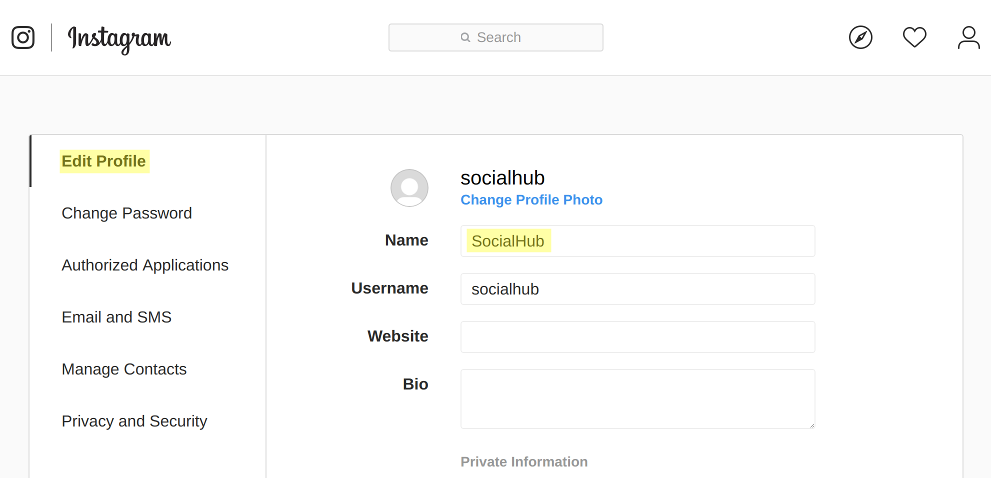Click the magnifier icon in Search
The width and height of the screenshot is (991, 478).
(x=465, y=37)
